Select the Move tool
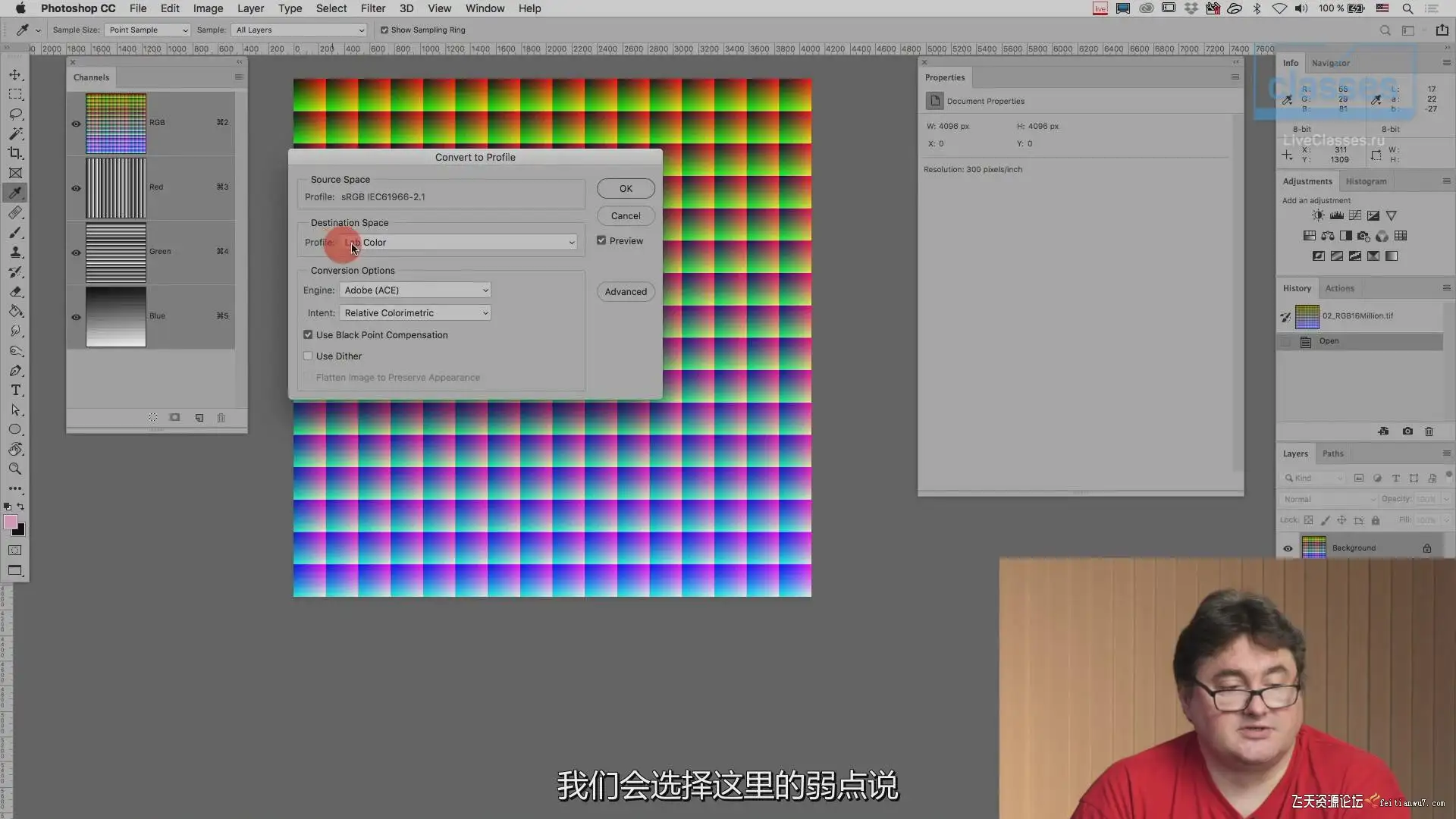The height and width of the screenshot is (819, 1456). (x=15, y=74)
